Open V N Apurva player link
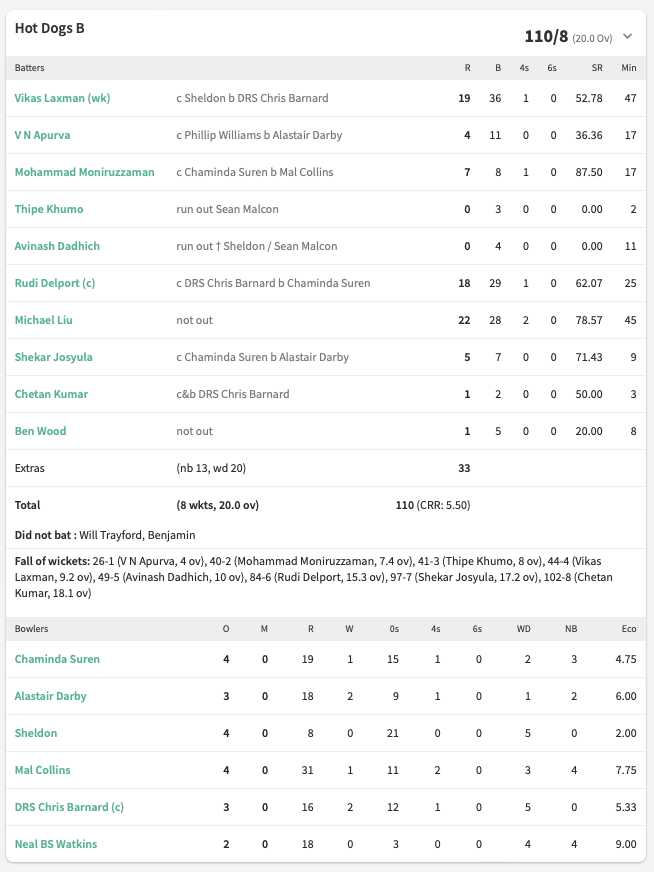Screen dimensions: 654x872 [42, 135]
